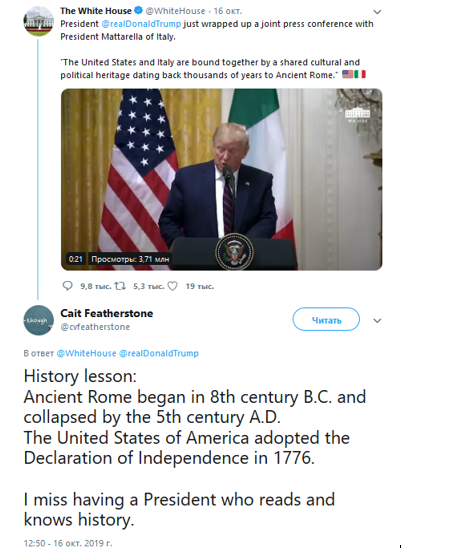461x548 pixels.
Task: Click the reply speech bubble icon
Action: 67,286
